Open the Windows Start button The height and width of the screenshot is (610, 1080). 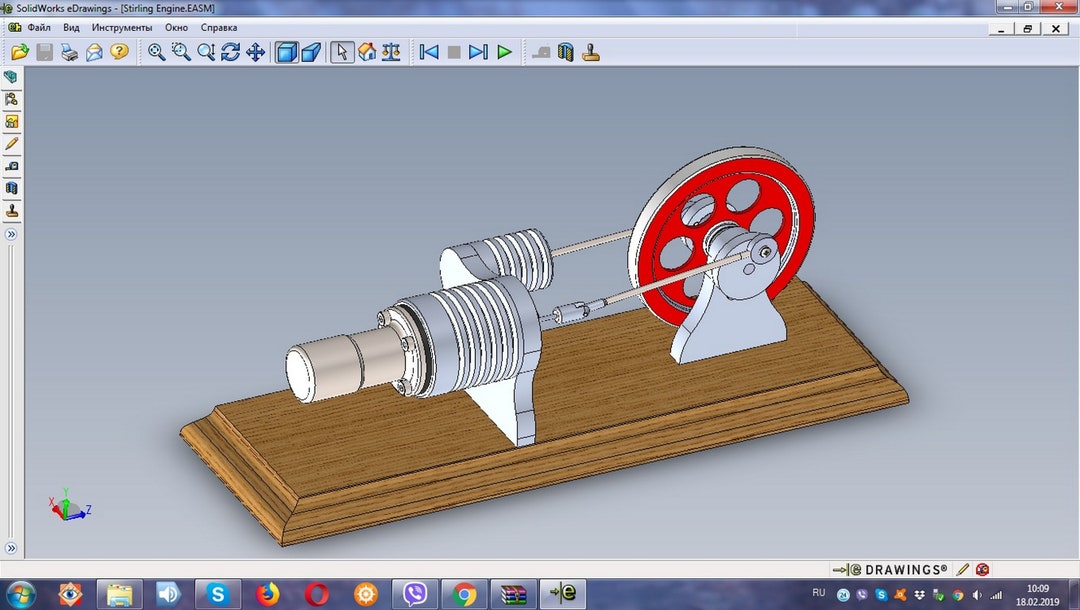pos(20,593)
